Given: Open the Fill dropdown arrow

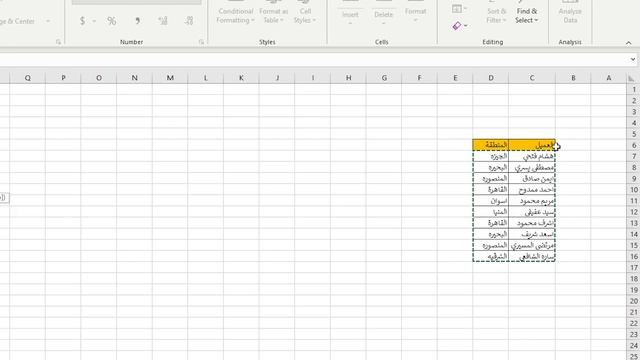Looking at the screenshot, I should point(465,8).
